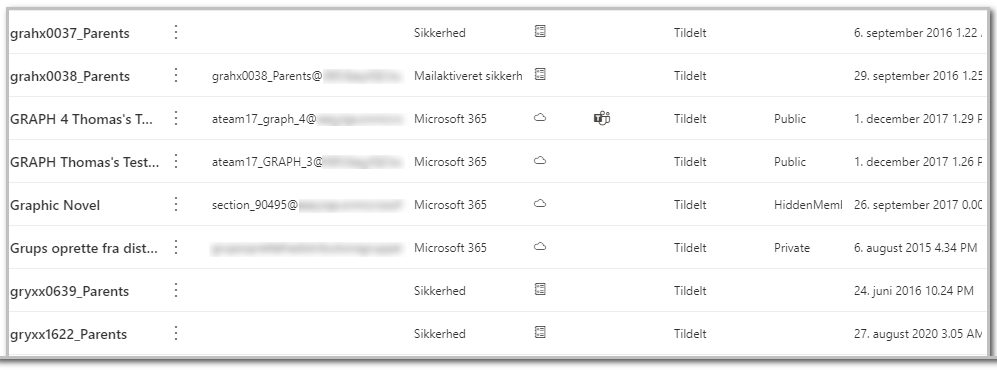Click cloud icon for Grups oprette fra dist group
The height and width of the screenshot is (370, 997).
[540, 247]
